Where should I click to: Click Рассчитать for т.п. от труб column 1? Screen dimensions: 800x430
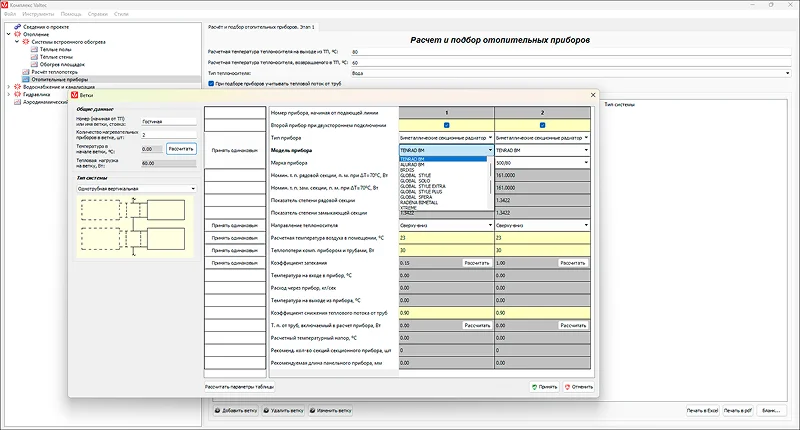point(477,325)
